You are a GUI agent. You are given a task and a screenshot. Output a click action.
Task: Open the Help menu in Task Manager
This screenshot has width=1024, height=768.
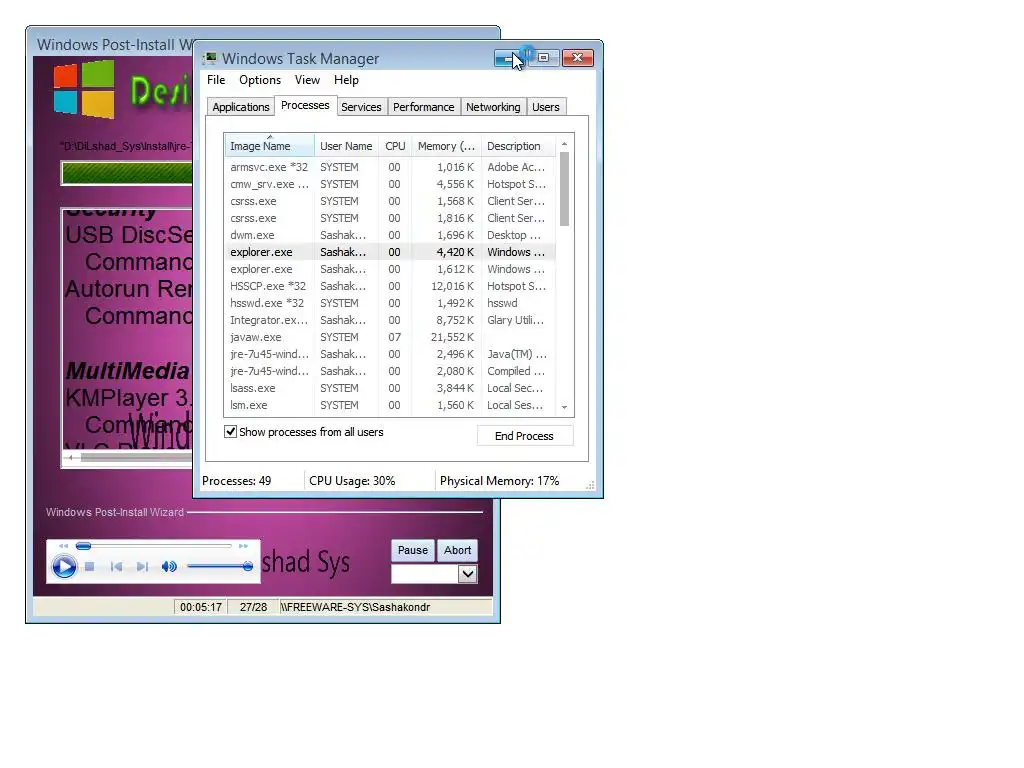tap(346, 80)
